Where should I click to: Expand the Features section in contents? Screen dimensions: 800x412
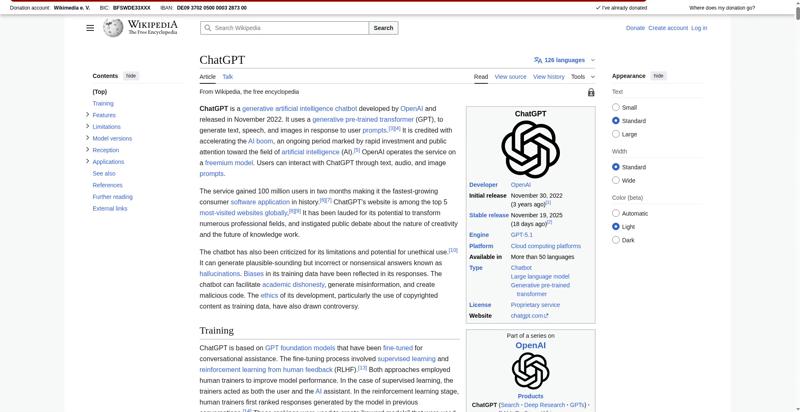click(x=88, y=115)
